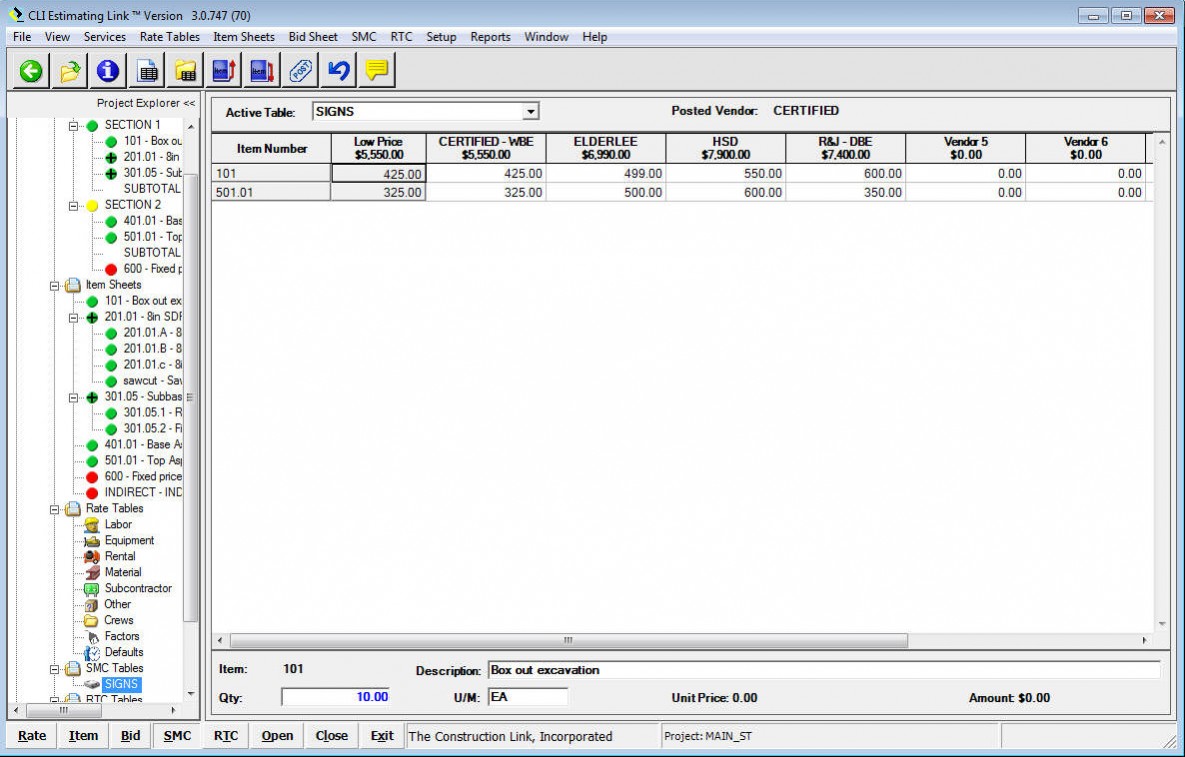
Task: Click the Exit button in bottom bar
Action: (382, 736)
